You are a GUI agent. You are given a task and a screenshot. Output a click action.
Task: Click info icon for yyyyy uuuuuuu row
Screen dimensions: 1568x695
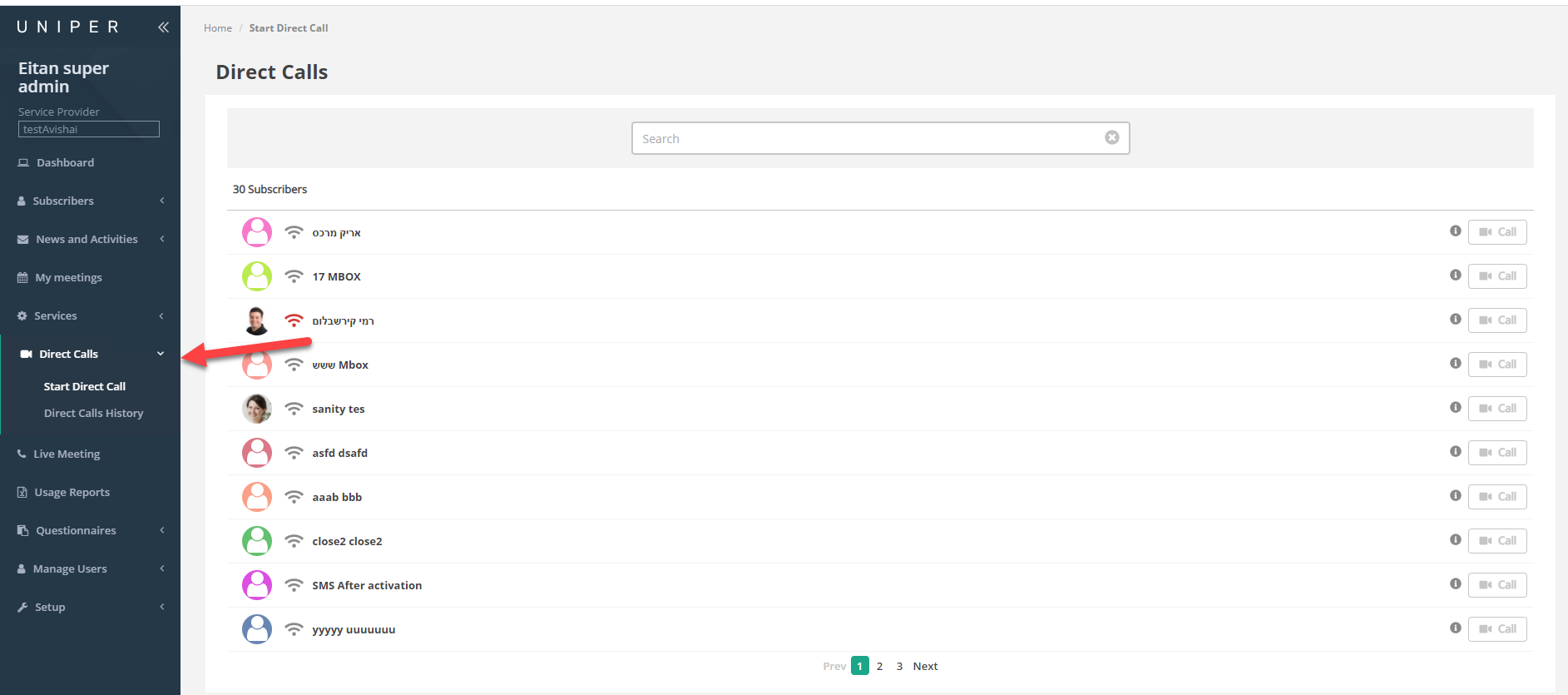point(1455,628)
